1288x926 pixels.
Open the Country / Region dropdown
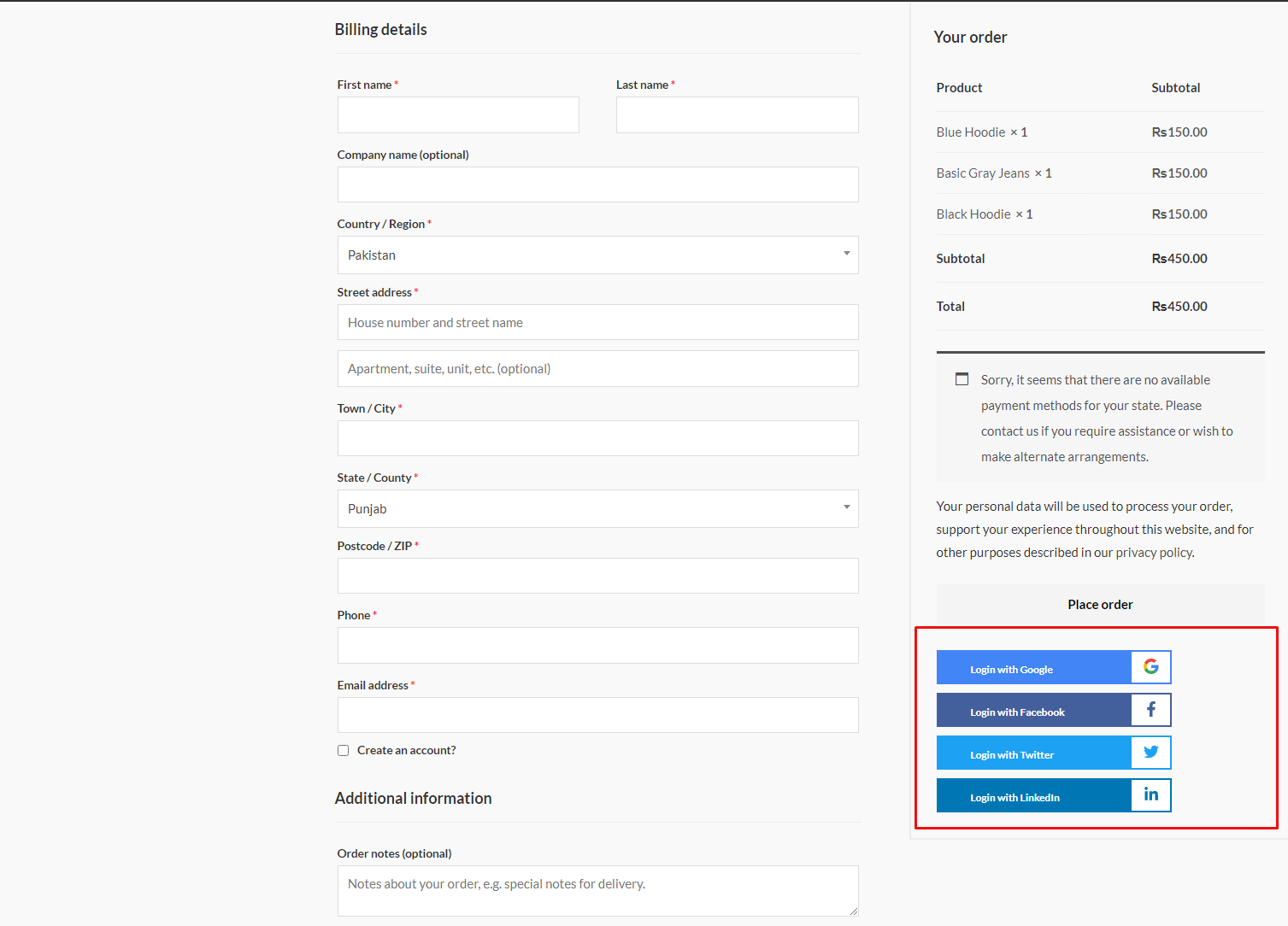pyautogui.click(x=597, y=255)
